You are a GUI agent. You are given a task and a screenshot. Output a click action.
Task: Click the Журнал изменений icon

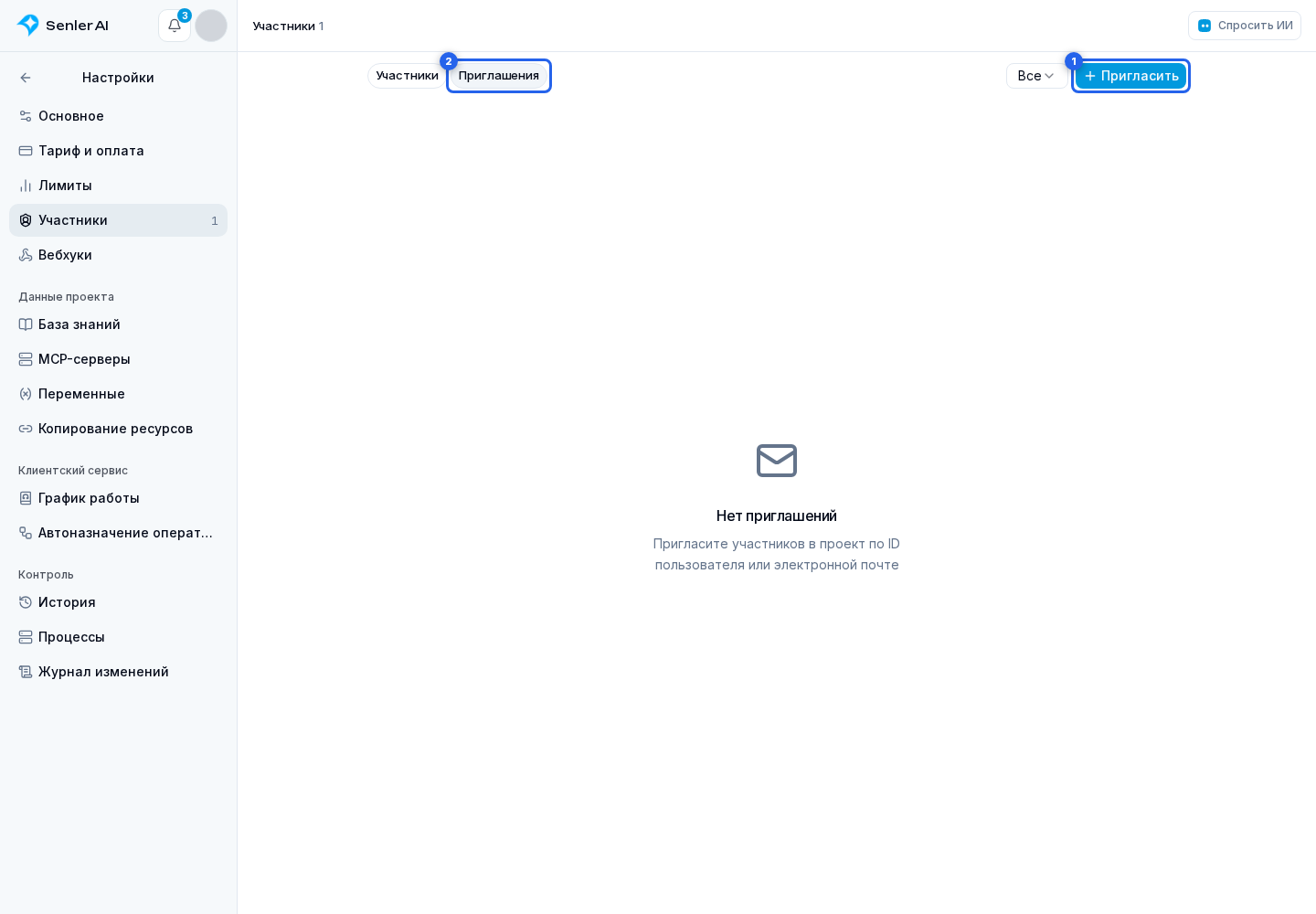click(26, 672)
